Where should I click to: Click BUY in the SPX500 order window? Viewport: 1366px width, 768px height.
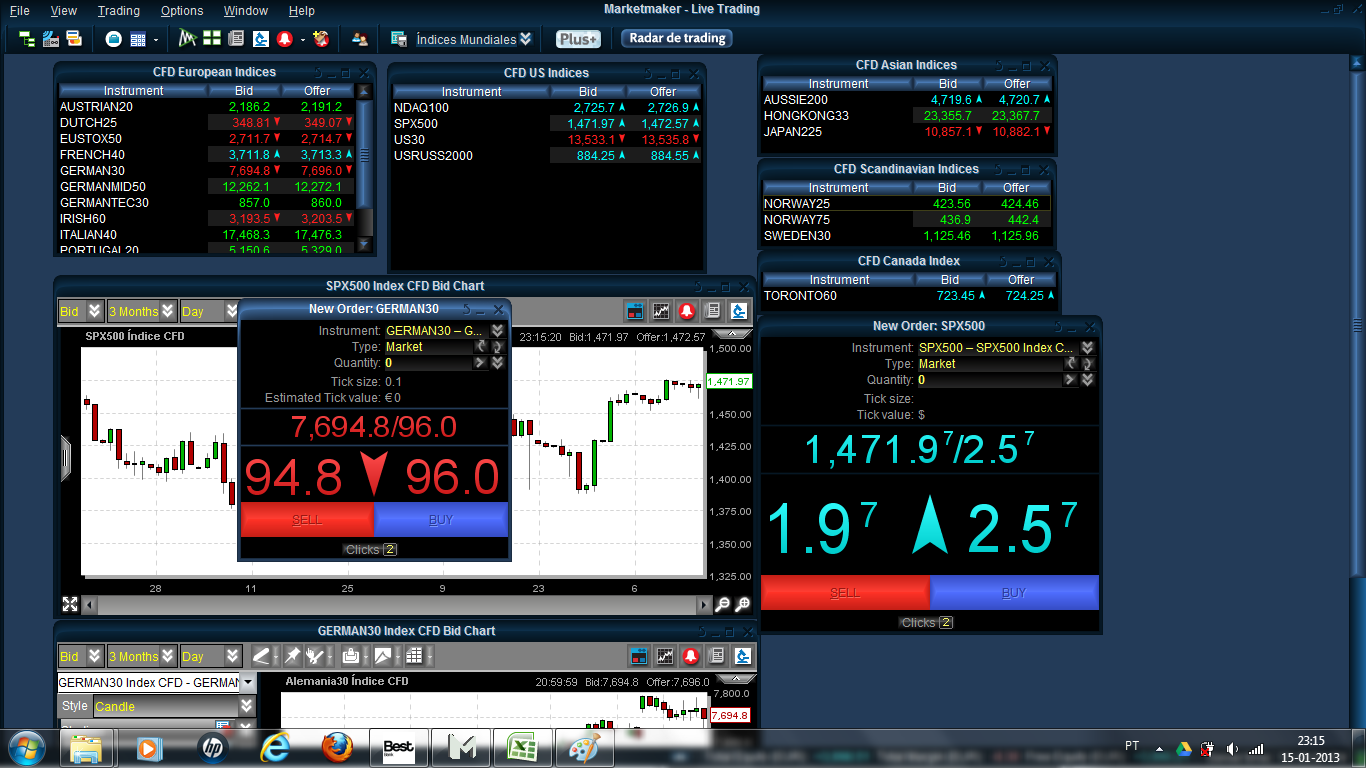tap(1014, 593)
